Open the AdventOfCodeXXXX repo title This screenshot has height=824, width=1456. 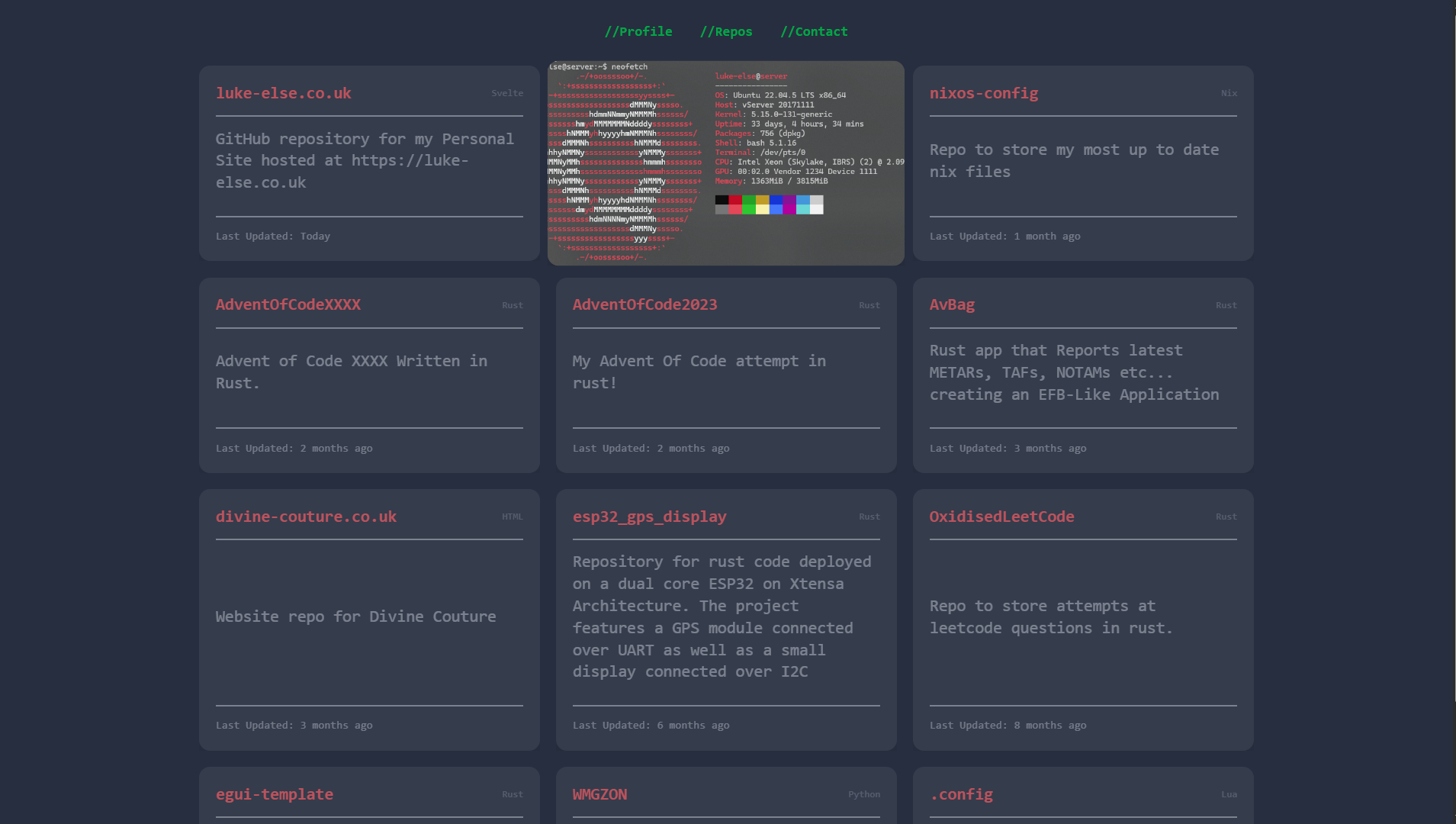click(x=288, y=304)
